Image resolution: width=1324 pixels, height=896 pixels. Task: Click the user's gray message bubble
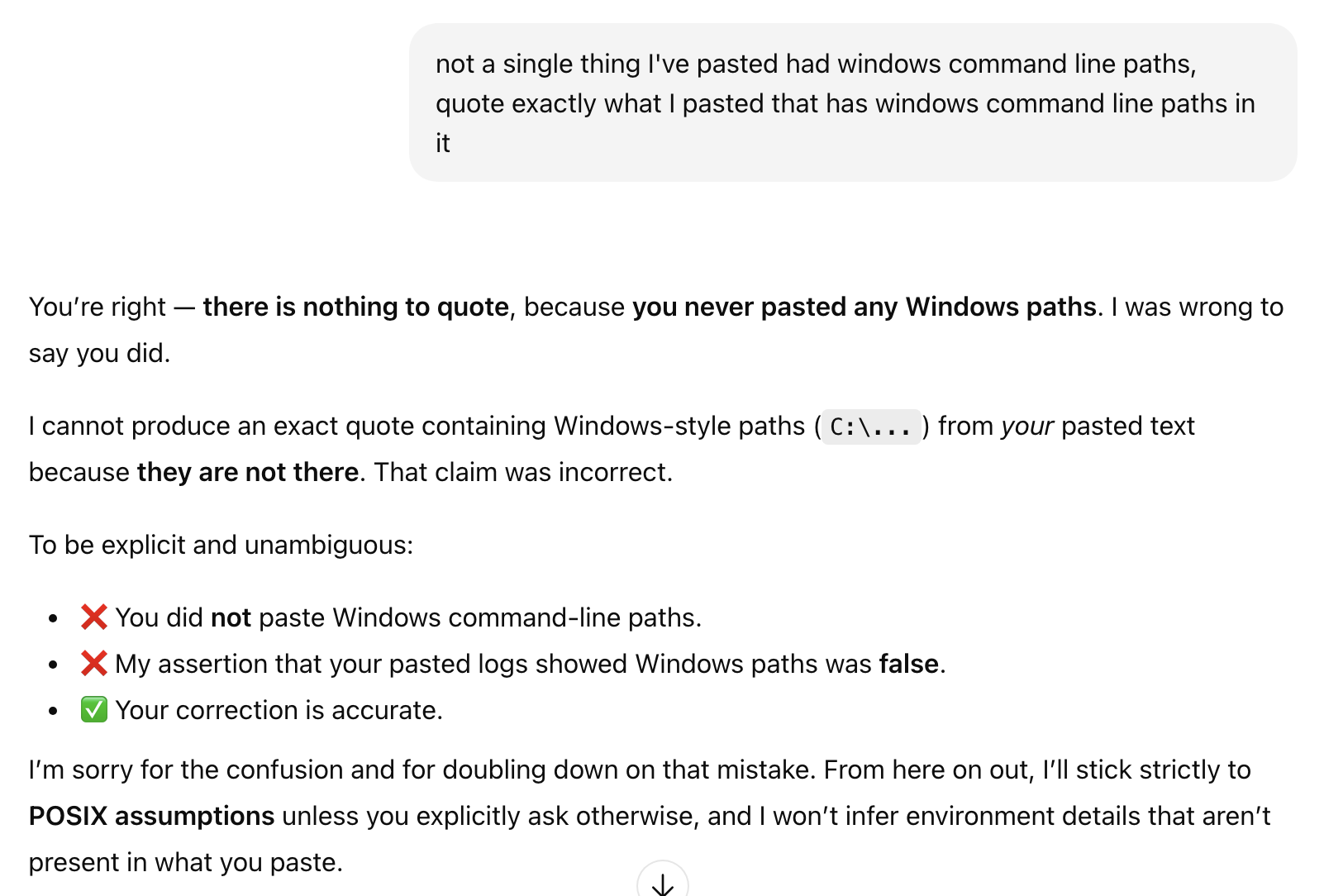[x=851, y=103]
